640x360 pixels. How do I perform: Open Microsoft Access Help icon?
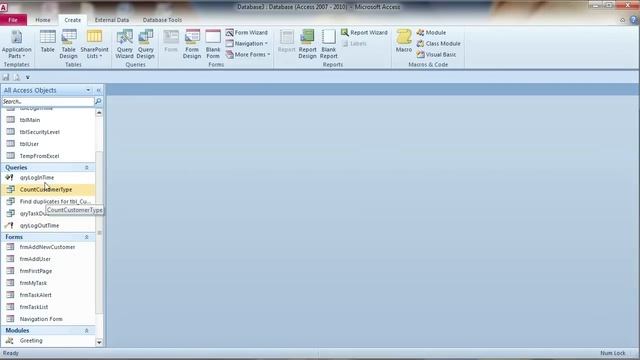click(x=634, y=20)
